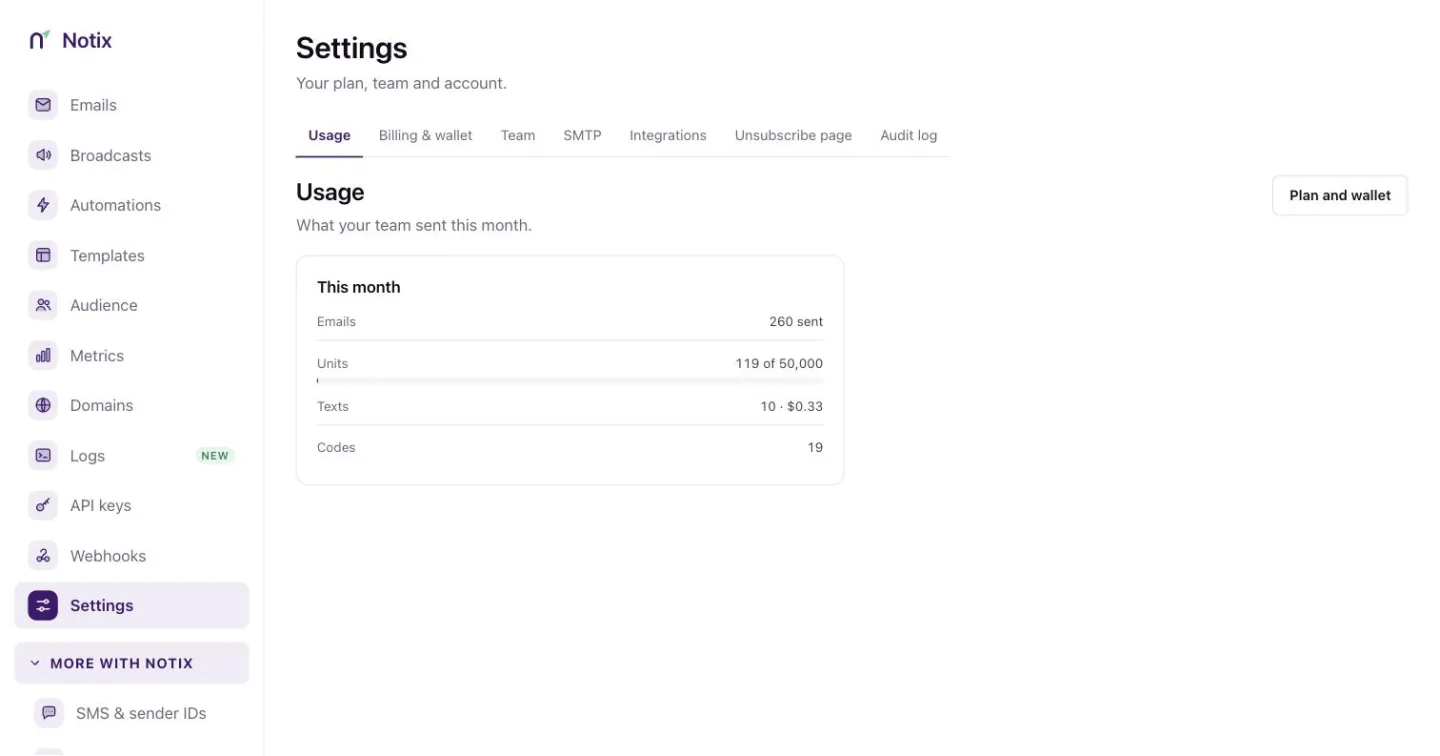Click the Plan and wallet button
Viewport: 1440px width, 756px height.
[x=1340, y=195]
